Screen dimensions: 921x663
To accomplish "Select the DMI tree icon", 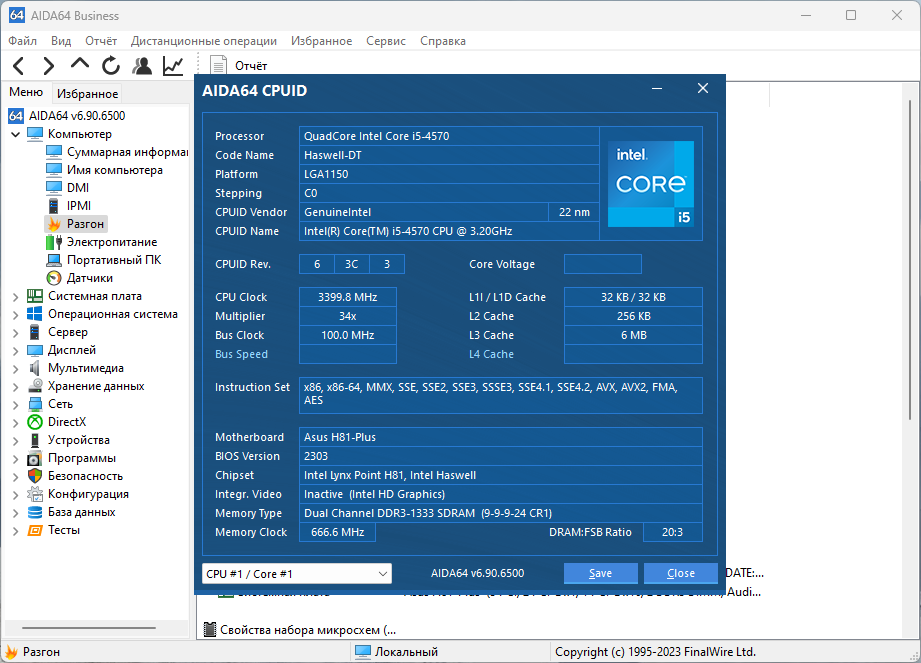I will (53, 188).
